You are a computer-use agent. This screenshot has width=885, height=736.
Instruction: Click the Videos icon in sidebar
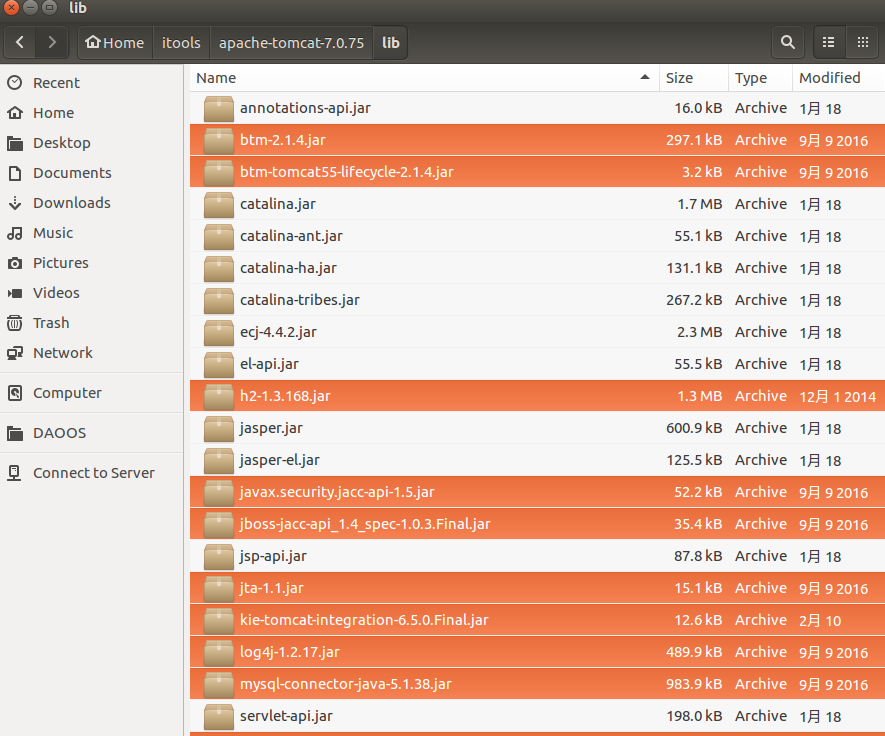tap(15, 293)
